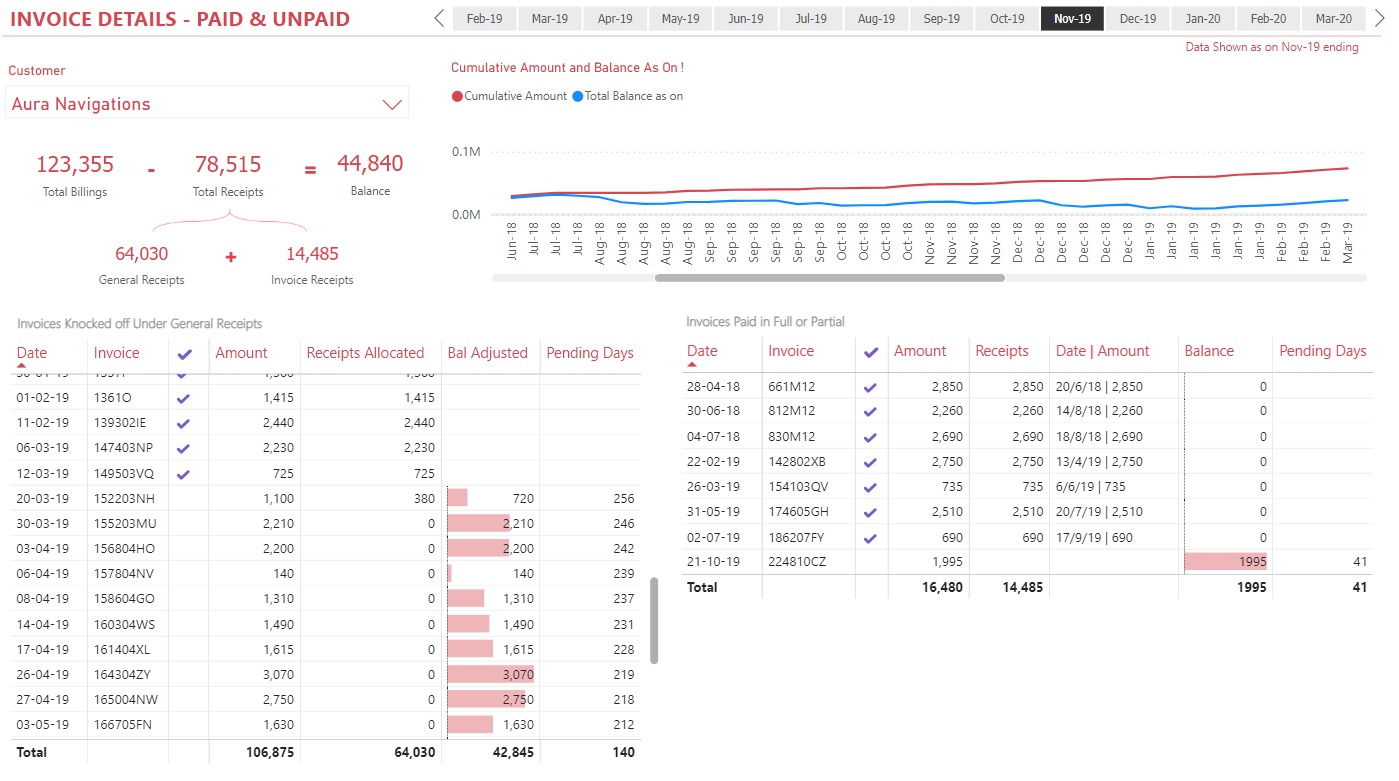The width and height of the screenshot is (1399, 781).
Task: Switch to the Feb-19 month tab
Action: pos(485,19)
